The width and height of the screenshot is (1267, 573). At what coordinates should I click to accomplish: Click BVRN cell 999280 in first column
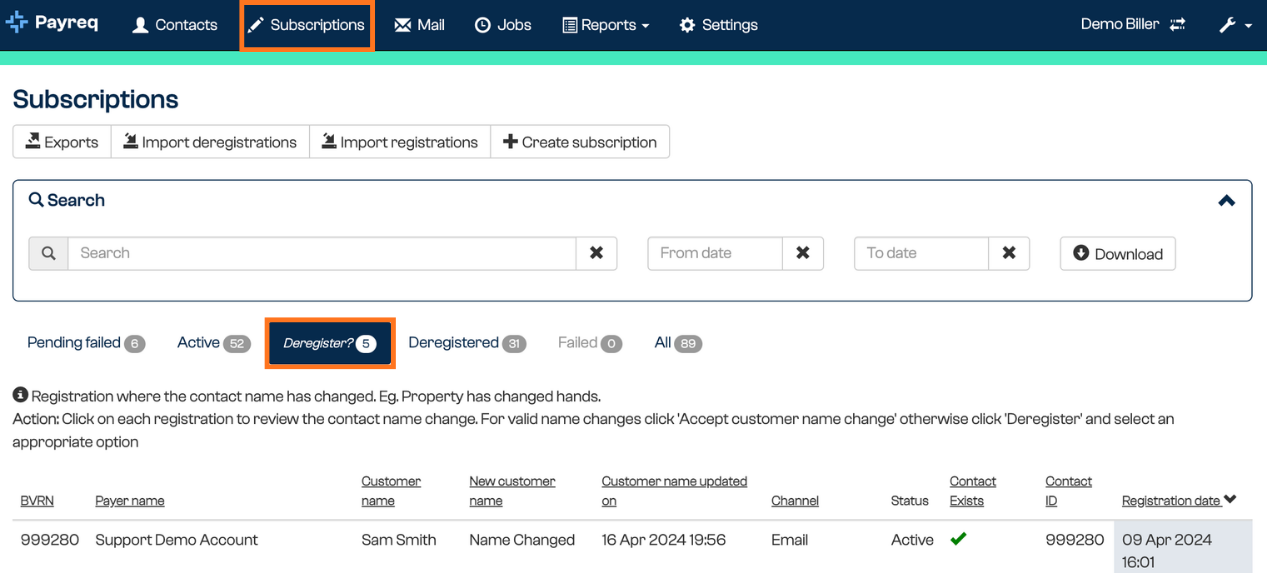pos(50,540)
